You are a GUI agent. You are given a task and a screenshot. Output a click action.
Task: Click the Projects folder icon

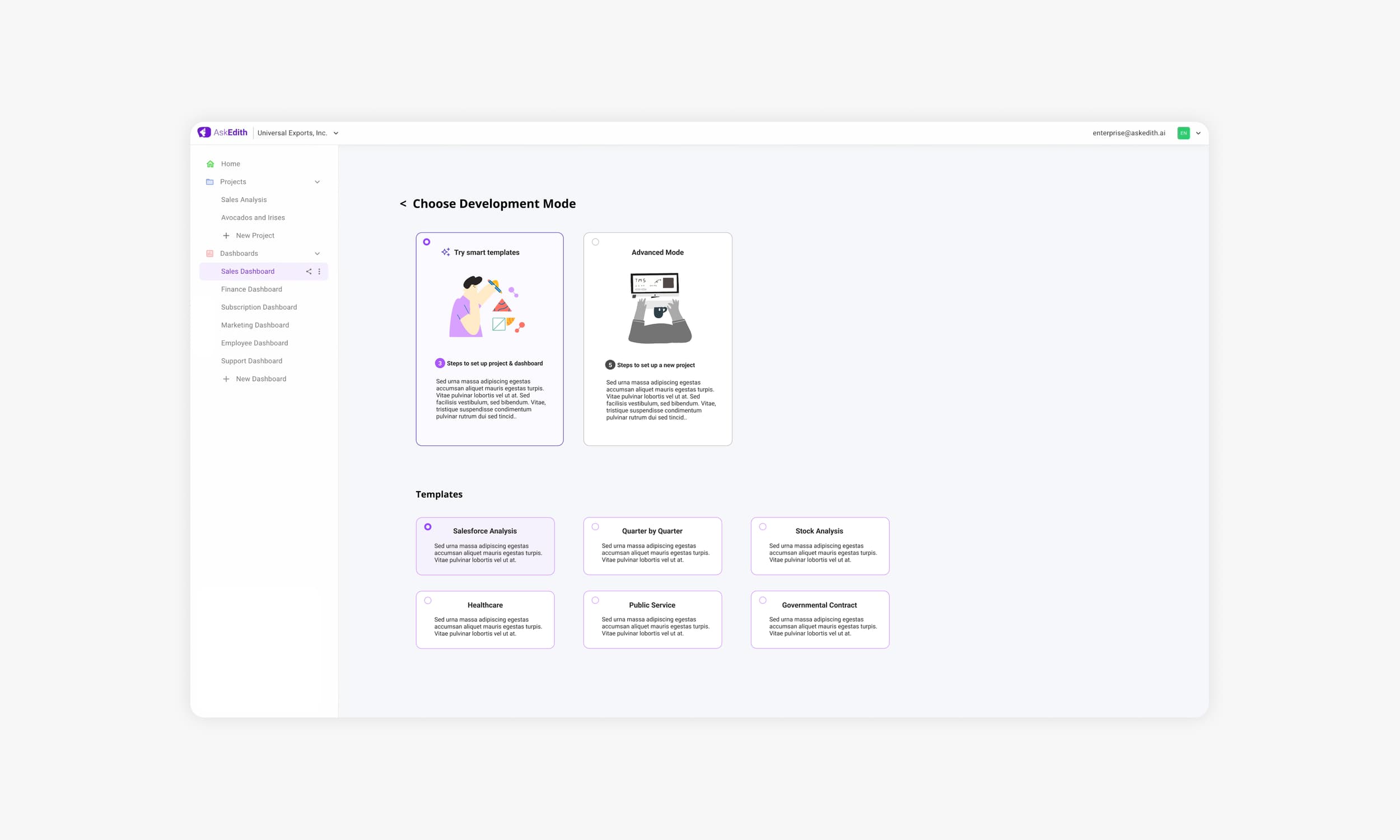point(209,181)
